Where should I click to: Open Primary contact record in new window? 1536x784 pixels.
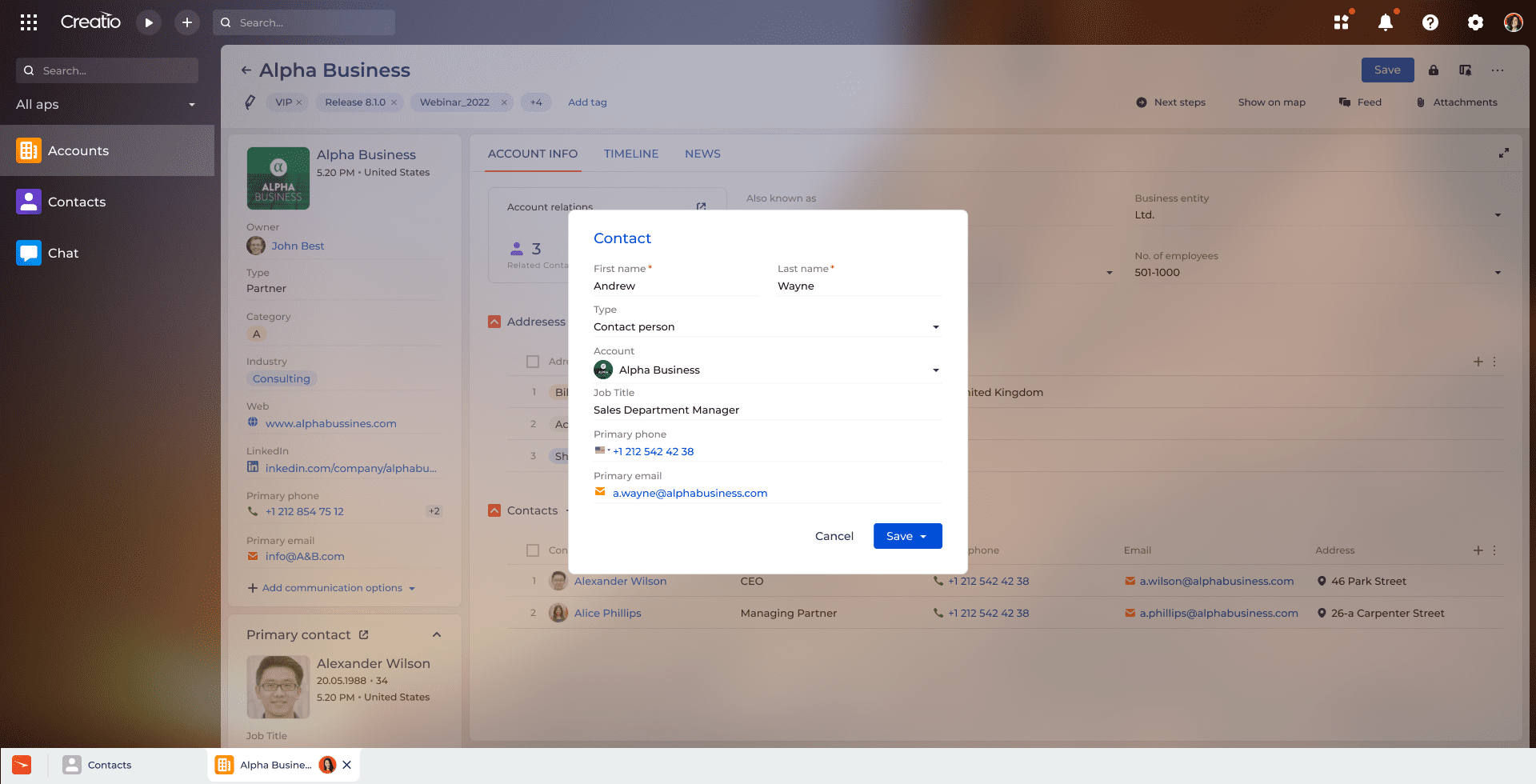pos(363,634)
